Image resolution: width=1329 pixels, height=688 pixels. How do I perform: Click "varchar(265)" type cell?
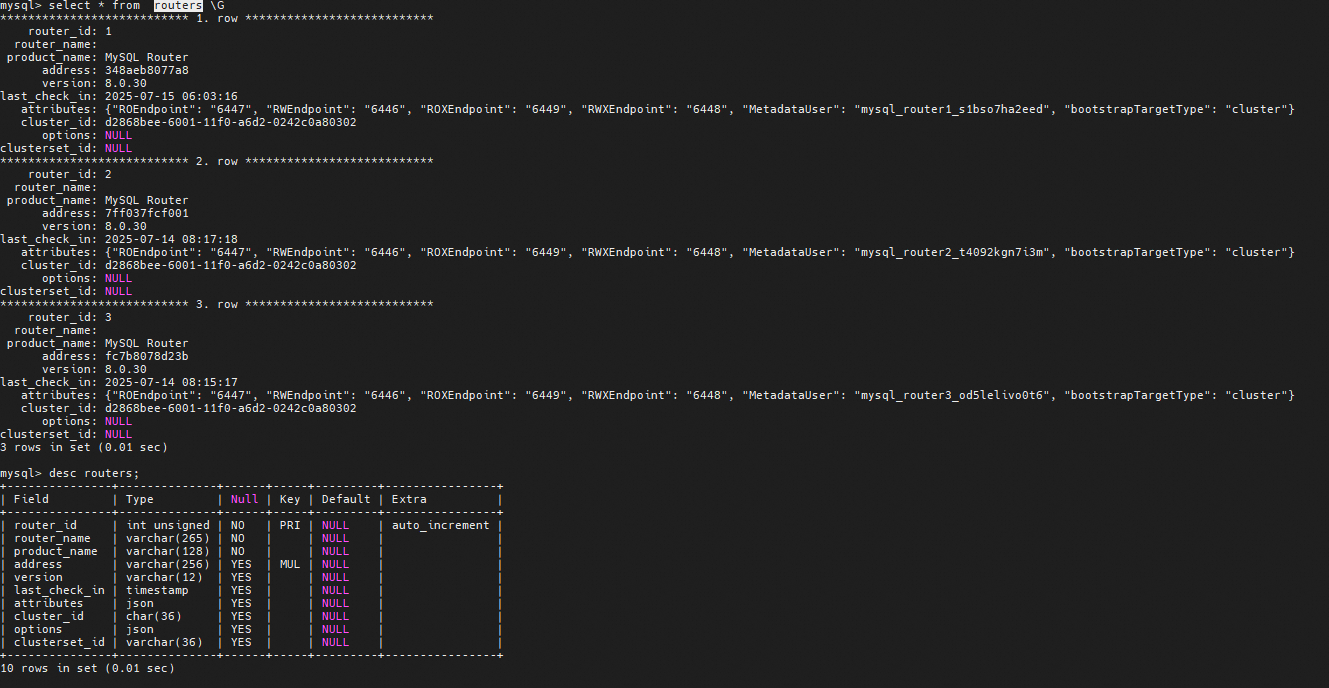pos(168,539)
